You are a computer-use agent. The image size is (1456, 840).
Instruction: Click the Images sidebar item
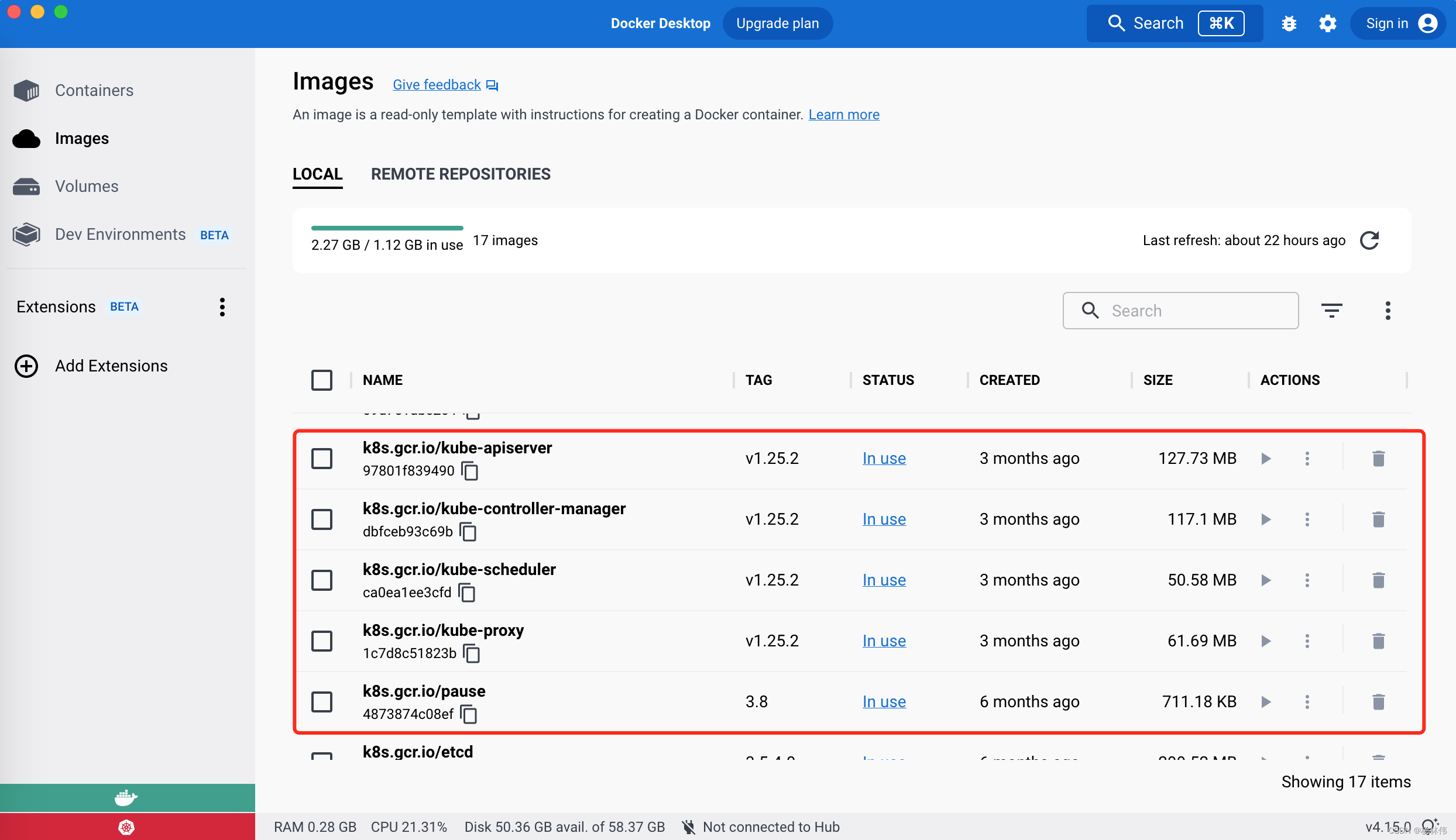(x=61, y=138)
